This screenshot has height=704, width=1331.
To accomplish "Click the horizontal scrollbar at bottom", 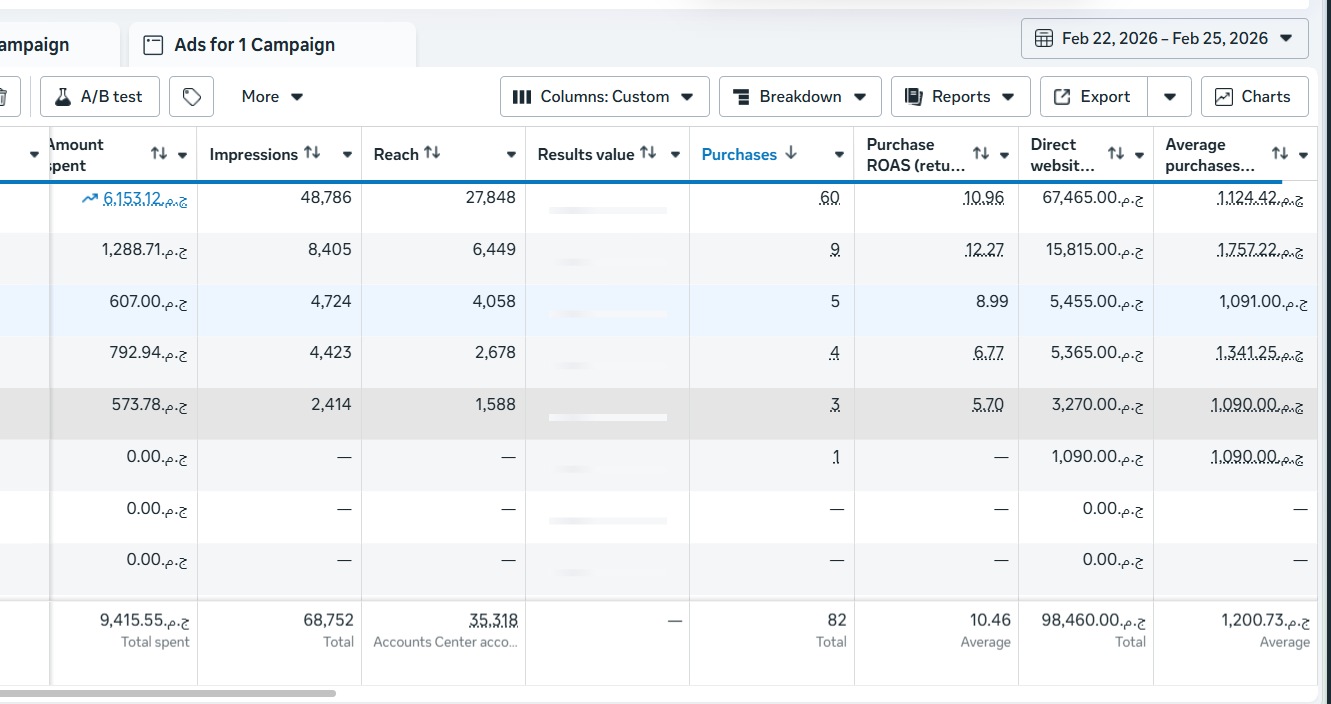I will click(168, 693).
